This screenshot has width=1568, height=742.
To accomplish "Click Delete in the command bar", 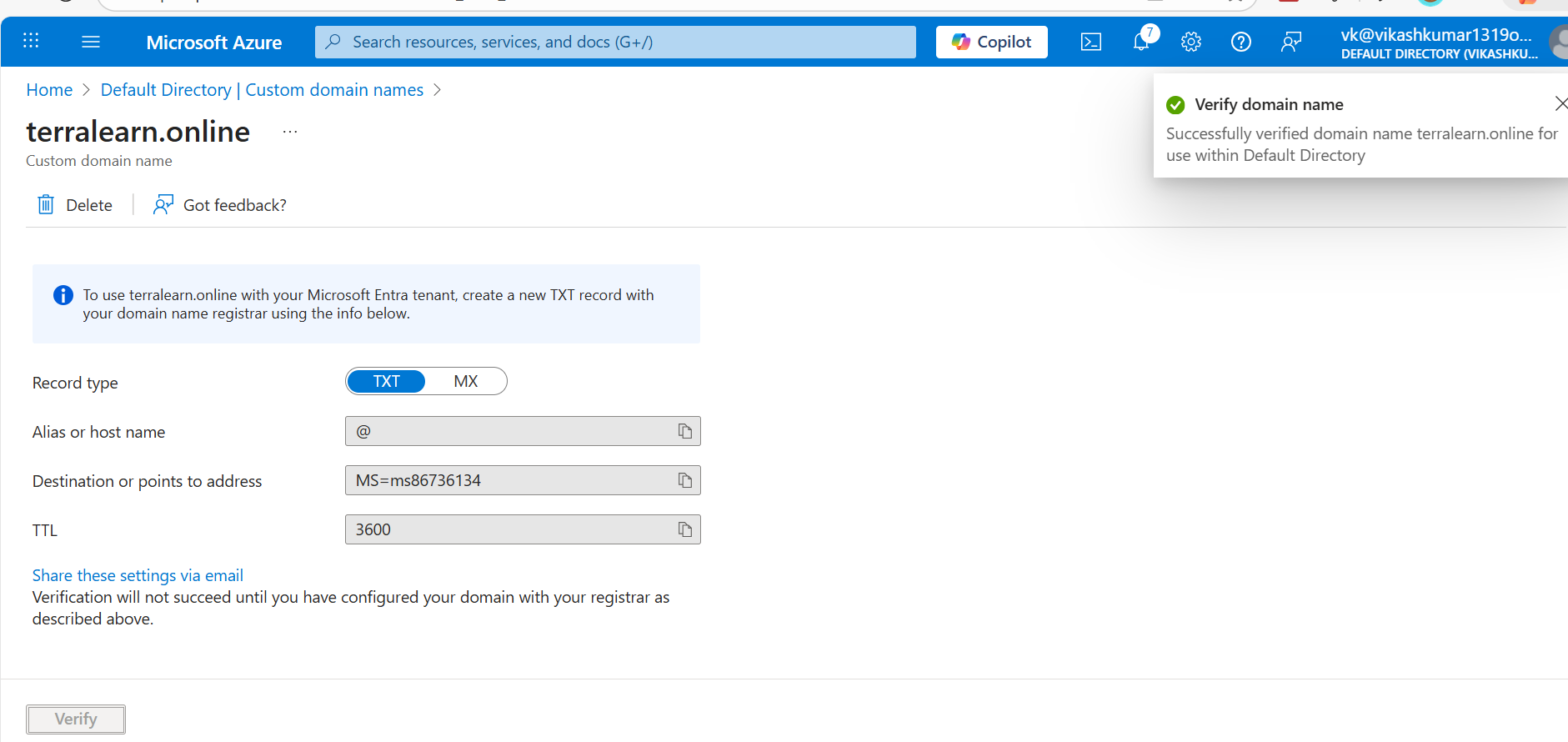I will pos(75,205).
